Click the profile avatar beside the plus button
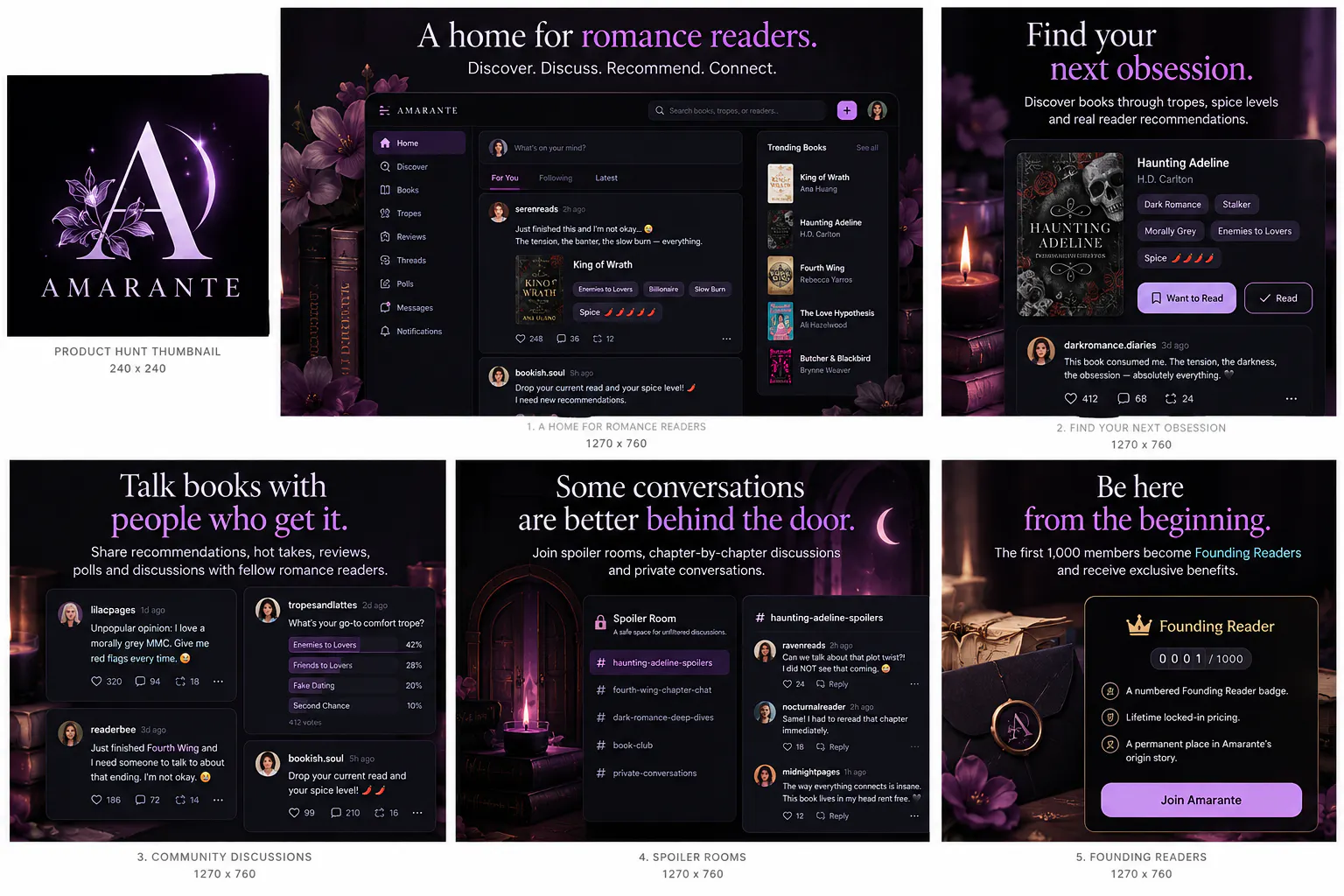The width and height of the screenshot is (1344, 896). tap(877, 110)
